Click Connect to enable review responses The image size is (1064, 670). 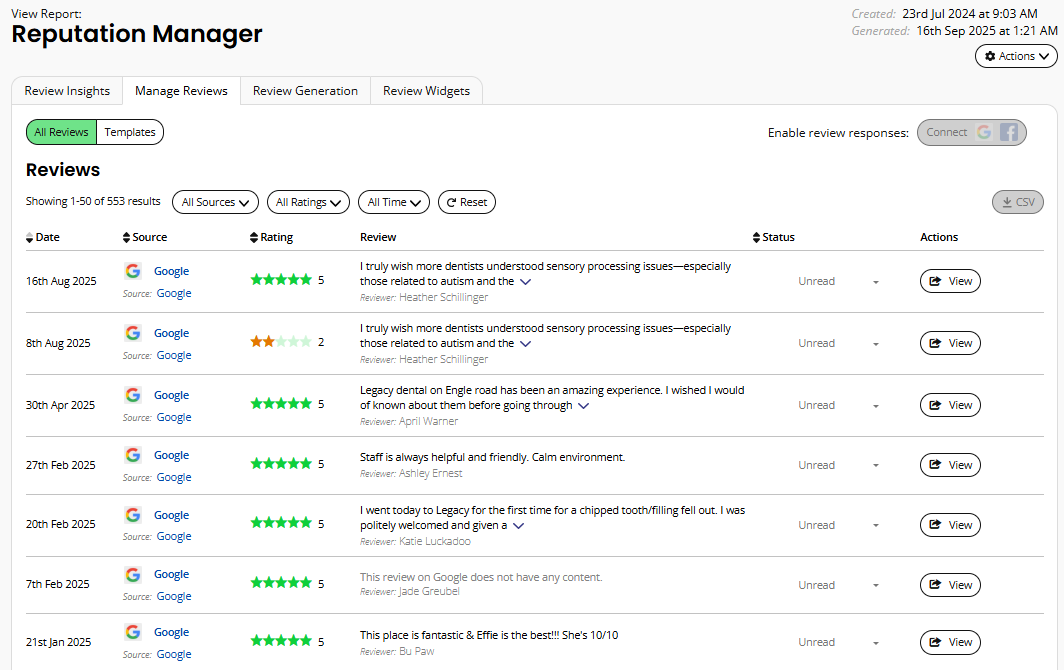[x=972, y=132]
